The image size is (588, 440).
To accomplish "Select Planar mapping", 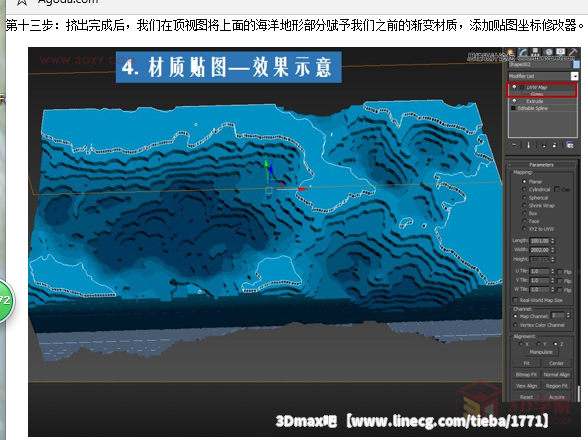I will 524,182.
